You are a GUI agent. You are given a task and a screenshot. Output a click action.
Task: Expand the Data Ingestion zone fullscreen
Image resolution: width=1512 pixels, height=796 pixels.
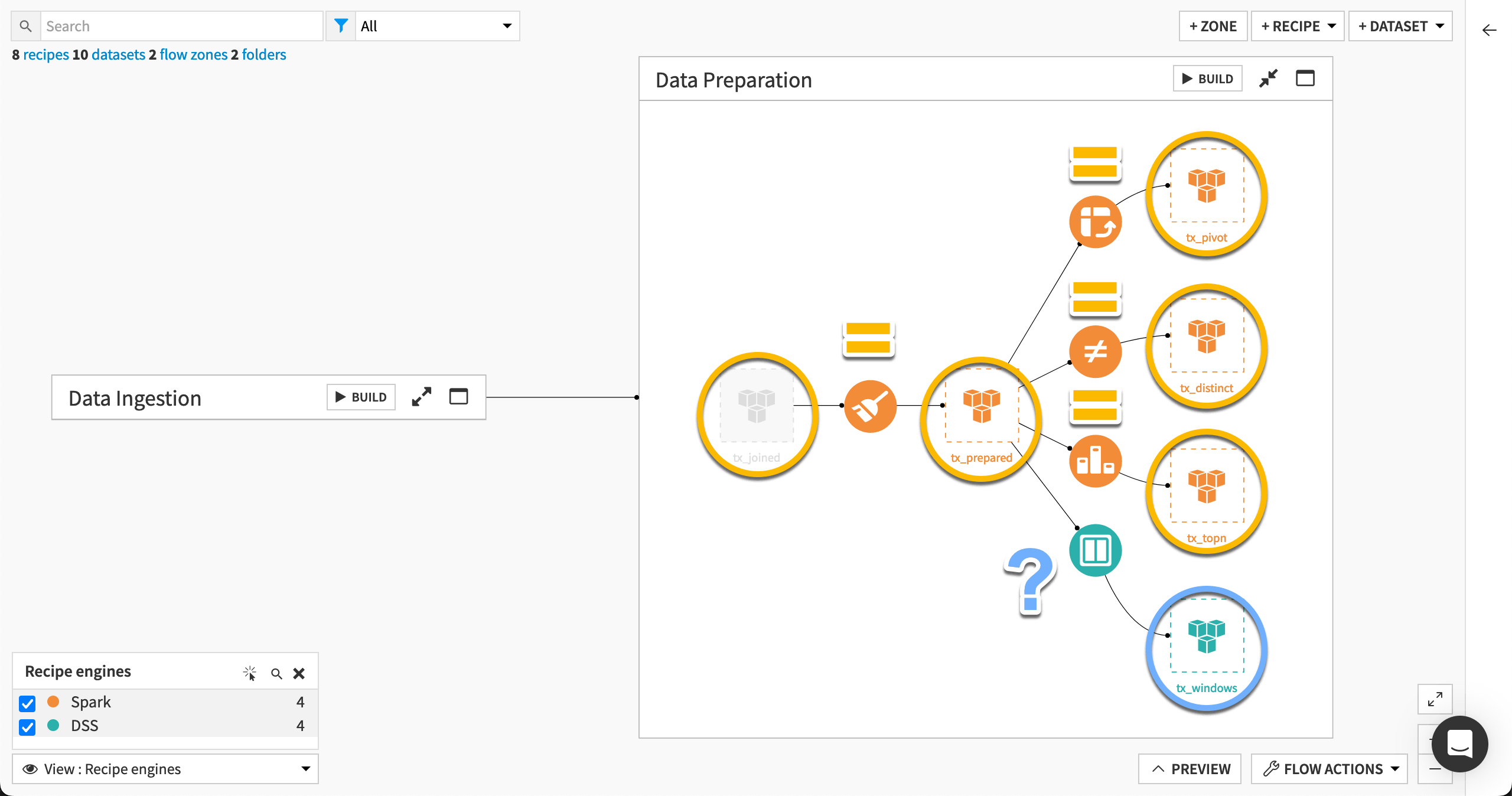pos(421,397)
